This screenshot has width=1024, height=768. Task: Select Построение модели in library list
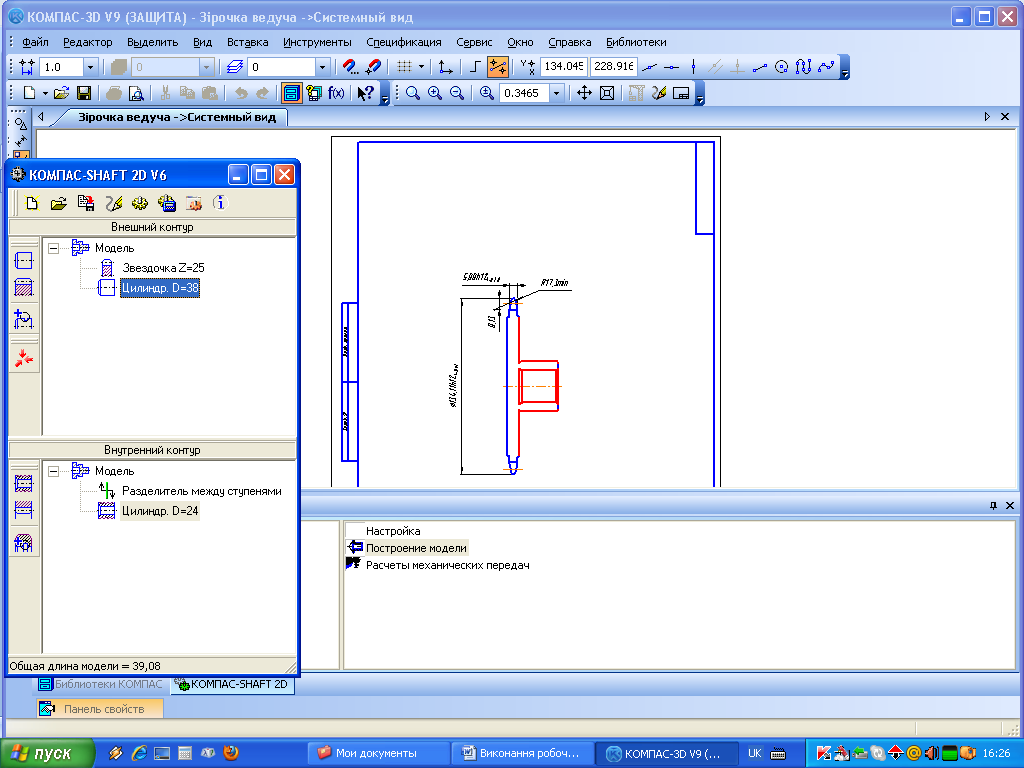[416, 548]
